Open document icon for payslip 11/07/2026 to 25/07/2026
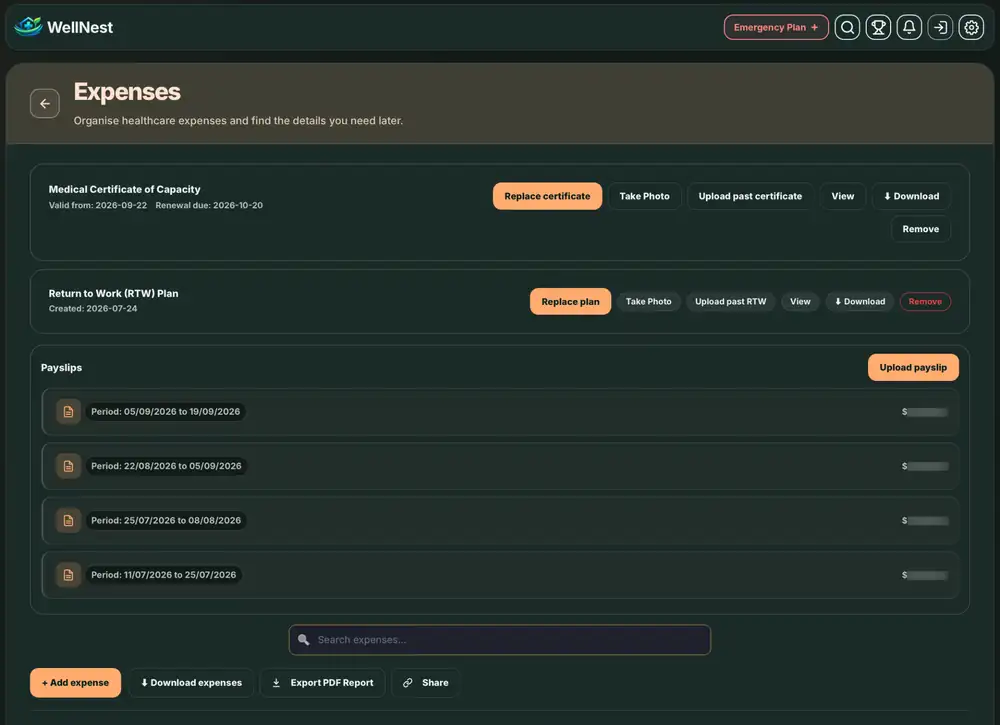 tap(68, 575)
